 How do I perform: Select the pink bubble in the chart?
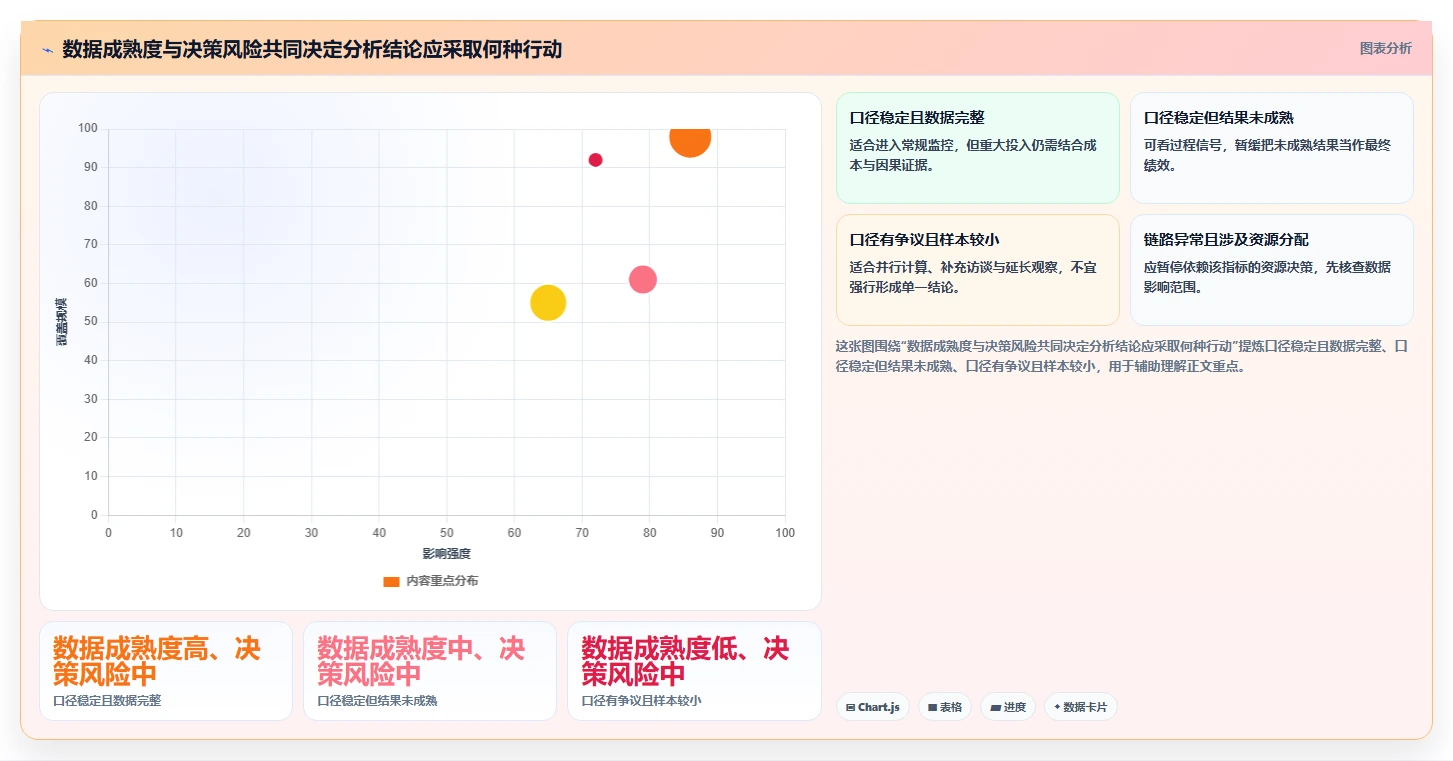click(x=643, y=280)
